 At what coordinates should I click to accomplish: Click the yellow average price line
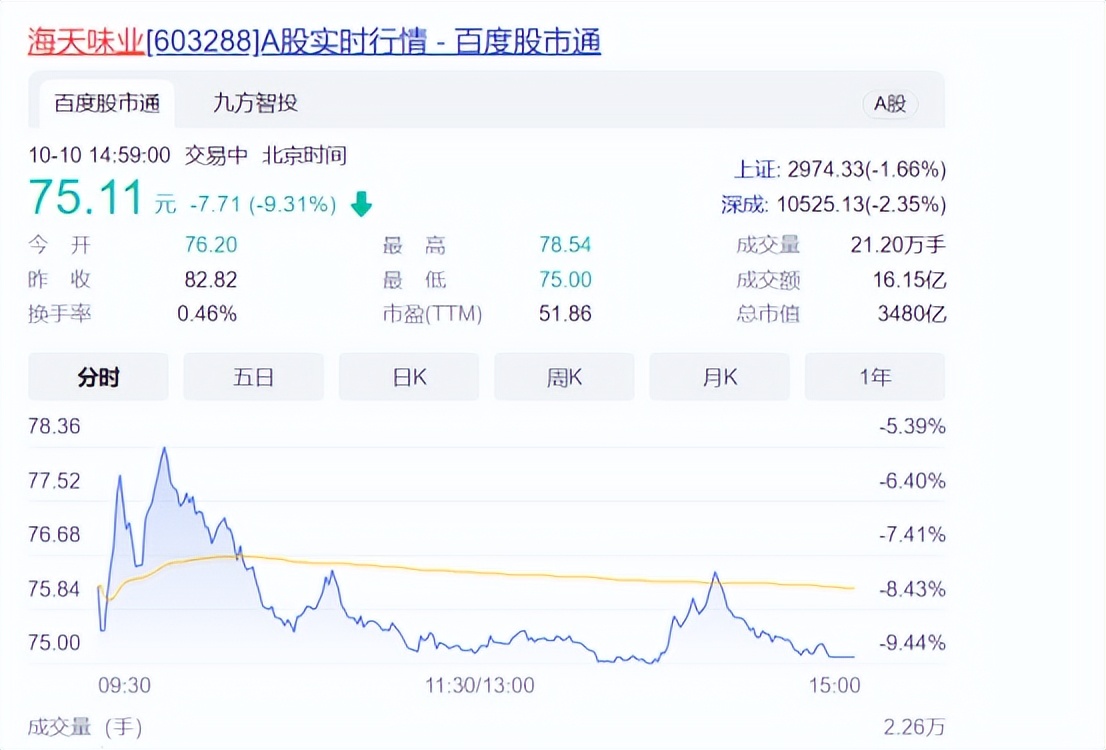494,572
